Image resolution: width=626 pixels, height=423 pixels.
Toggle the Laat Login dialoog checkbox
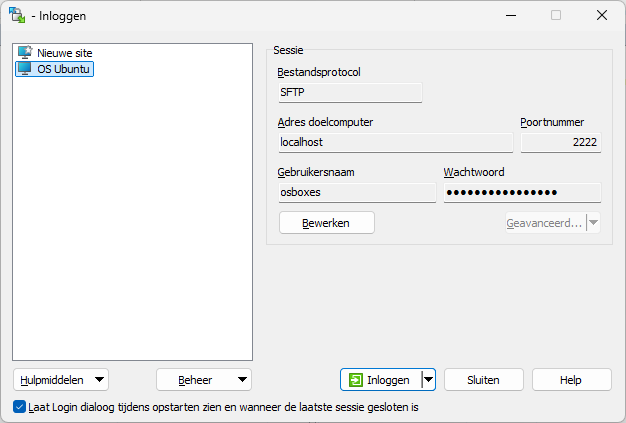[x=19, y=407]
